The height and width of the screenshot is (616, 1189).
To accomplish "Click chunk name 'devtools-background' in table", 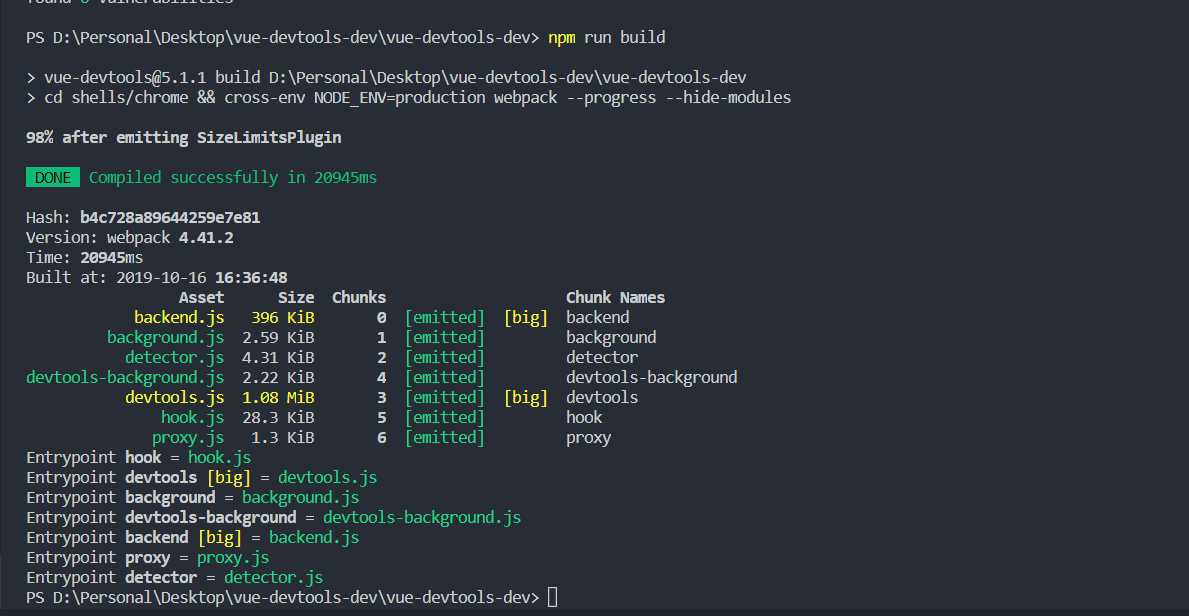I will coord(651,377).
